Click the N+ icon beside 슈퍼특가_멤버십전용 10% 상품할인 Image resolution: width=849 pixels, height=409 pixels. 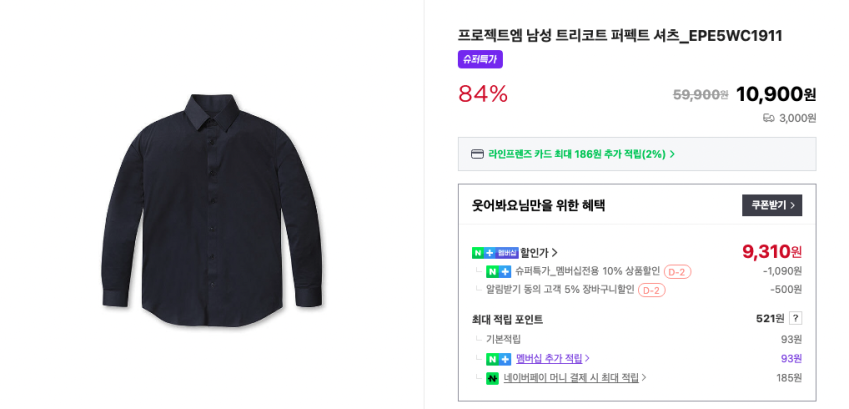click(x=498, y=271)
